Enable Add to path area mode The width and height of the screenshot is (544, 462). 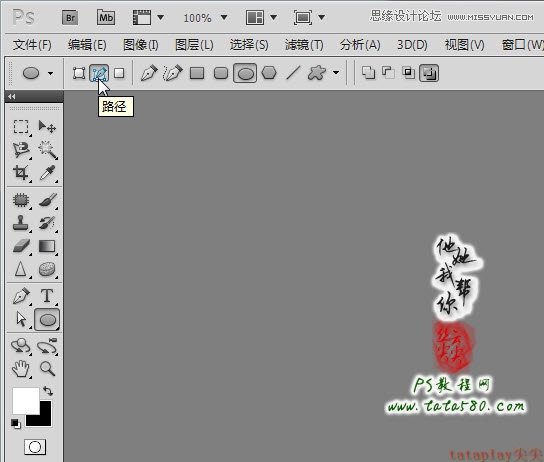(x=368, y=73)
